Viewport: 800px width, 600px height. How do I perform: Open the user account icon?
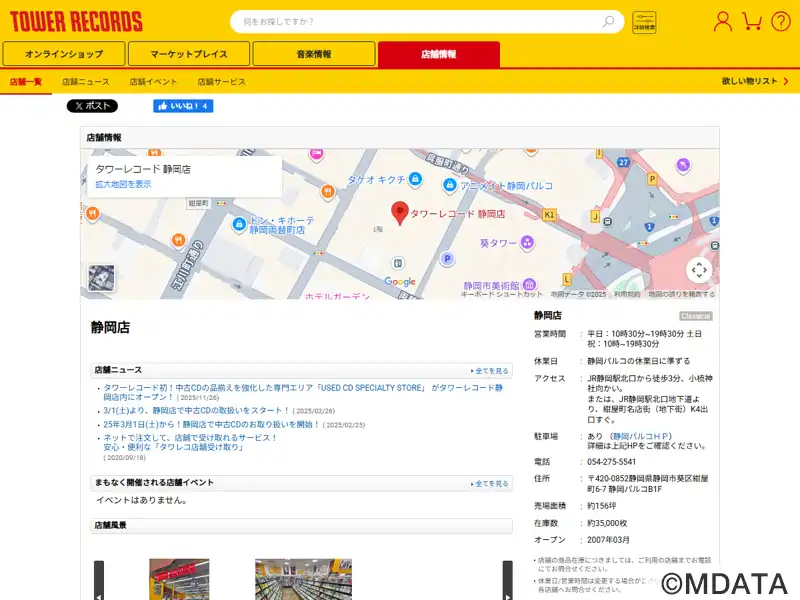722,21
